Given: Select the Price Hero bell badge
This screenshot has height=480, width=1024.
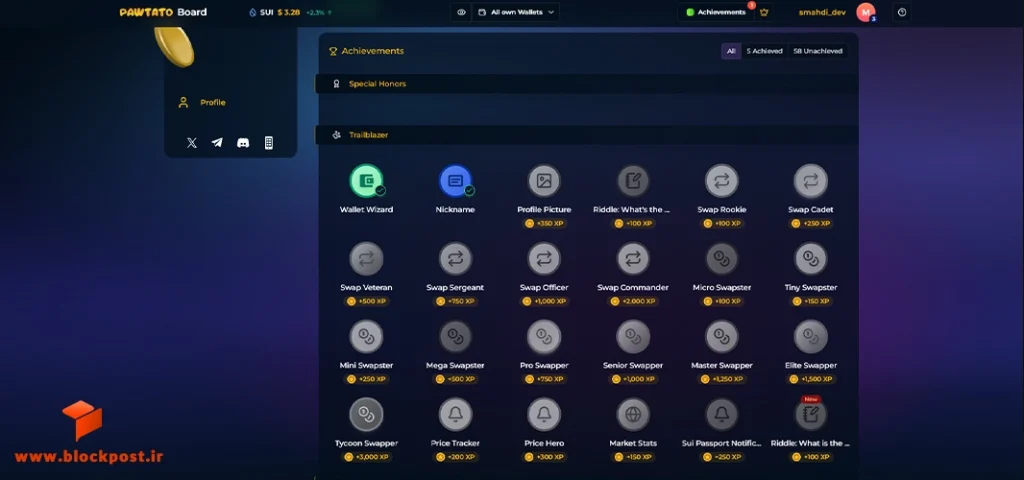Looking at the screenshot, I should [x=544, y=414].
